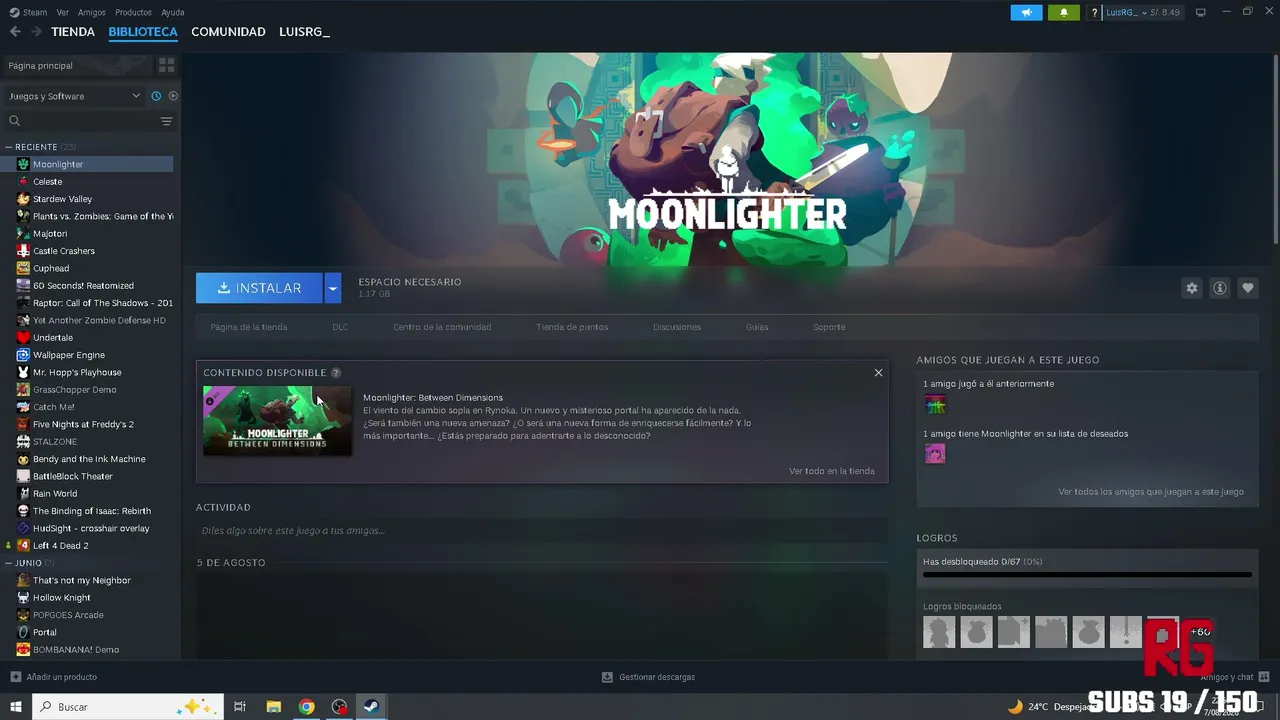Open the LUISRG_ profile tab
Viewport: 1280px width, 720px height.
(304, 32)
